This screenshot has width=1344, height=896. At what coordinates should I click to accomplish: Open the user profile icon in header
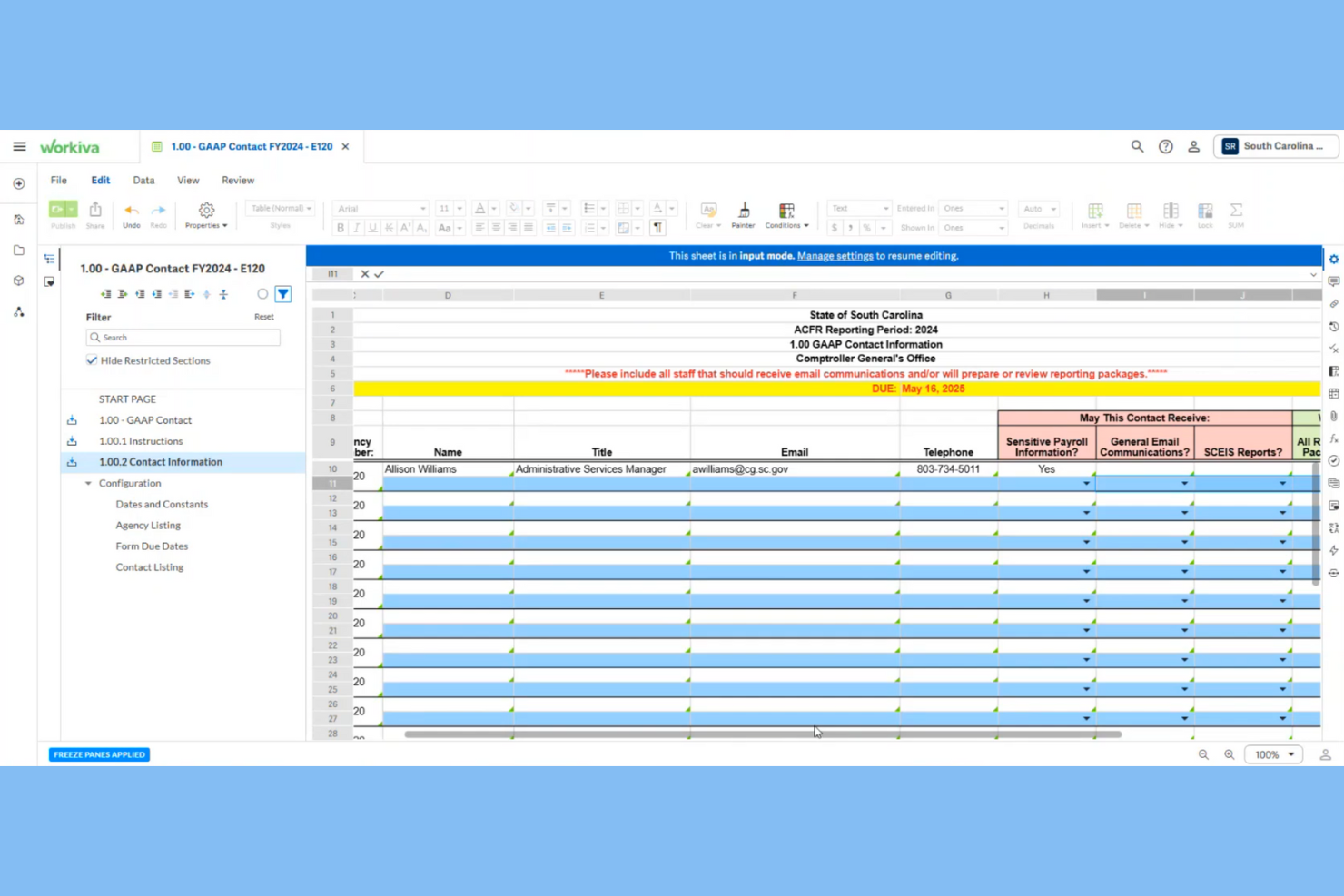click(1194, 146)
